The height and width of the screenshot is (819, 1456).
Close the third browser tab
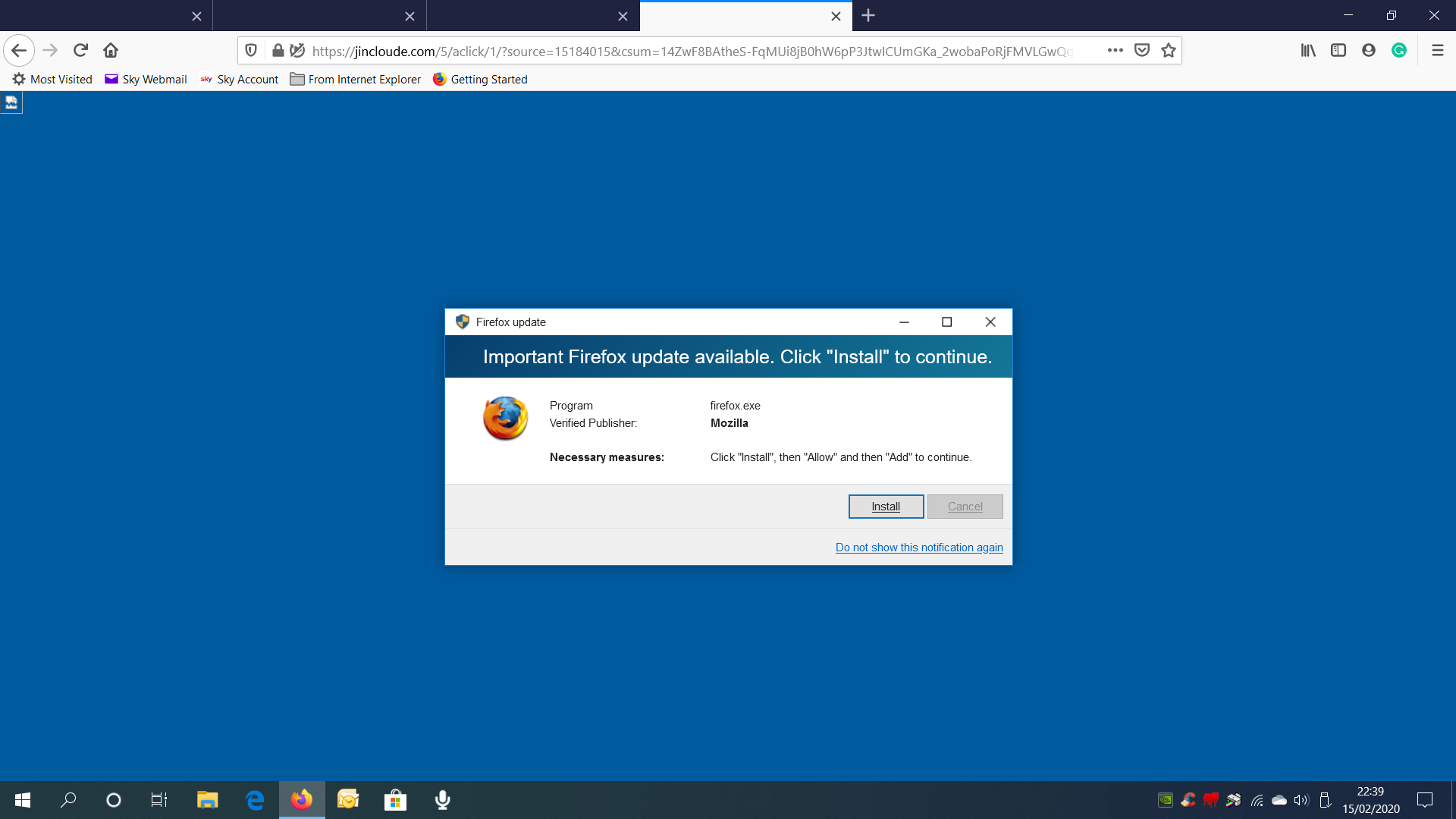coord(623,16)
